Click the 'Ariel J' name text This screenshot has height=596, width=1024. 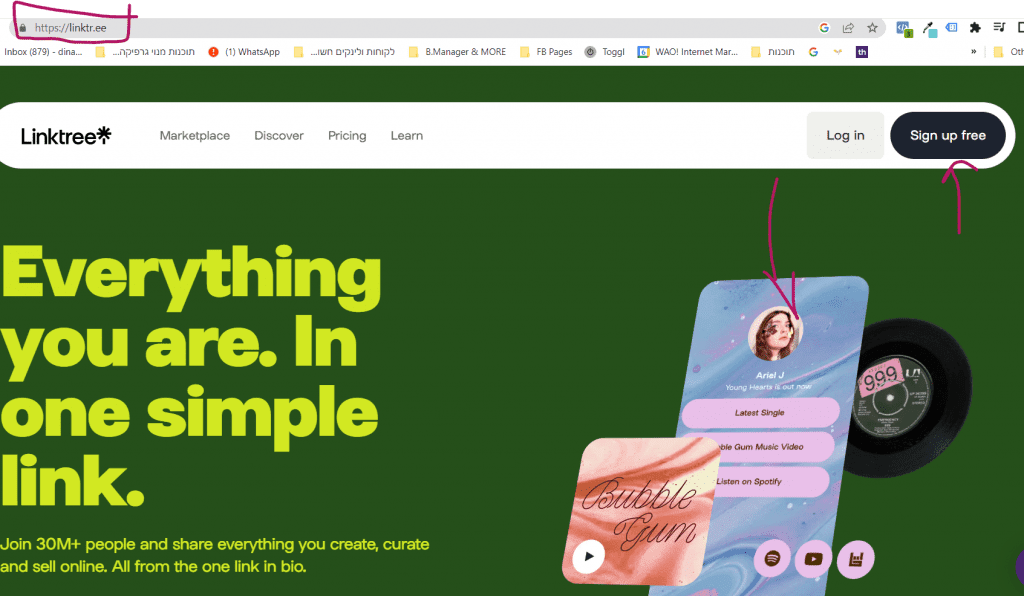[x=770, y=375]
